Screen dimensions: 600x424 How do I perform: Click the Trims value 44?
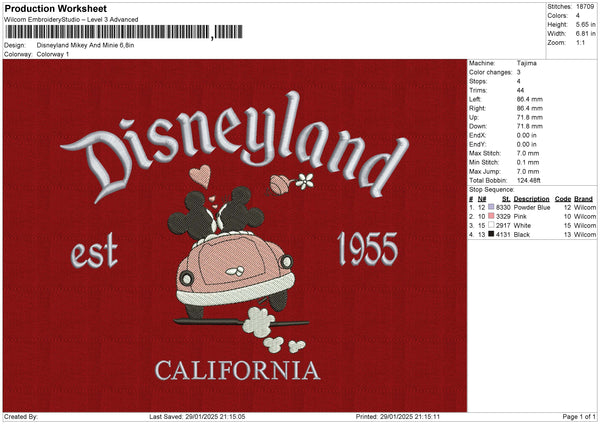click(x=520, y=90)
